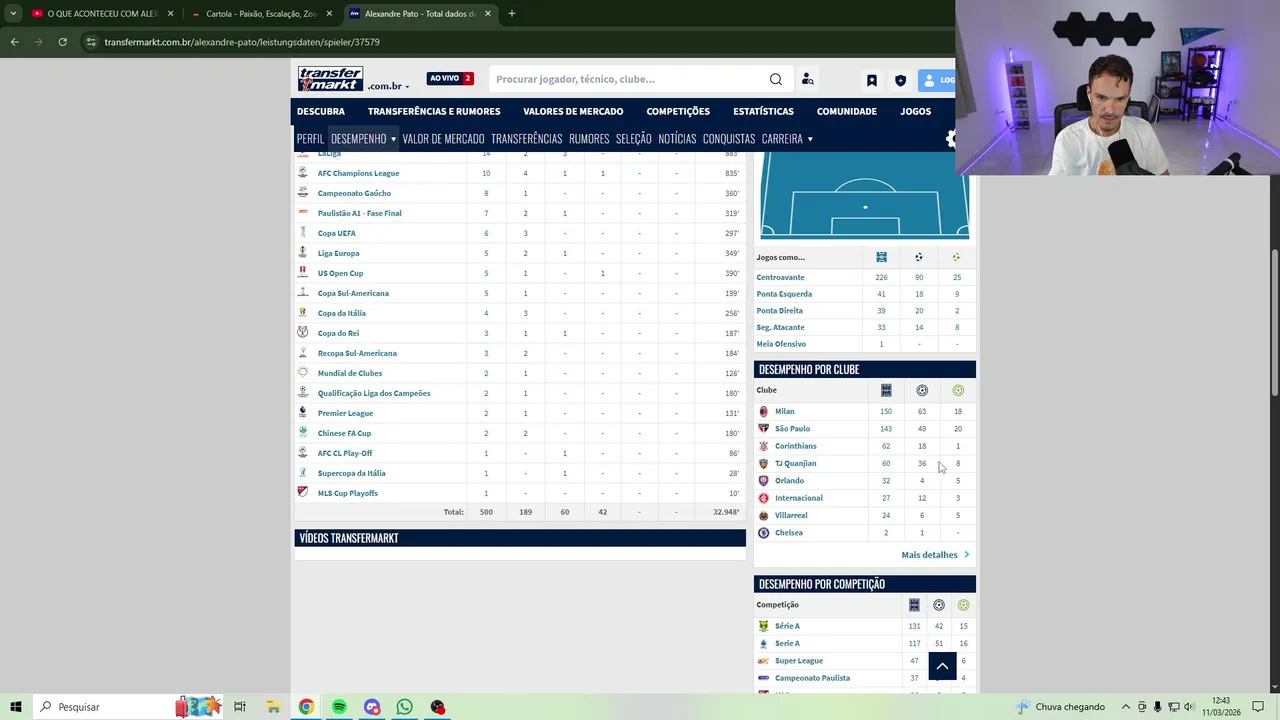Click the Chelsea club crest icon
Viewport: 1280px width, 720px height.
point(764,533)
